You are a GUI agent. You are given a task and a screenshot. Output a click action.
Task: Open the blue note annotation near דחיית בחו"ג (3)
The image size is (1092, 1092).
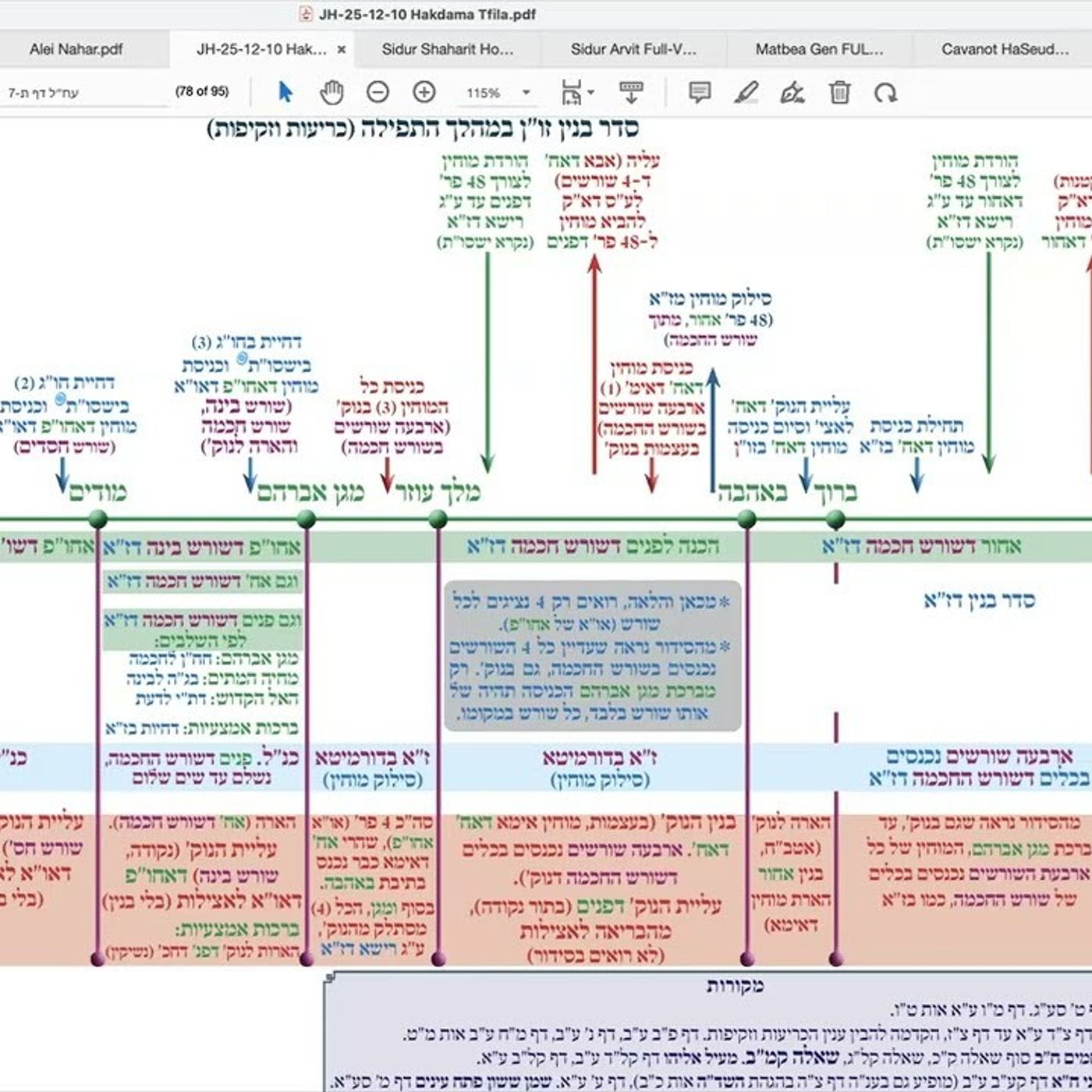(x=243, y=358)
